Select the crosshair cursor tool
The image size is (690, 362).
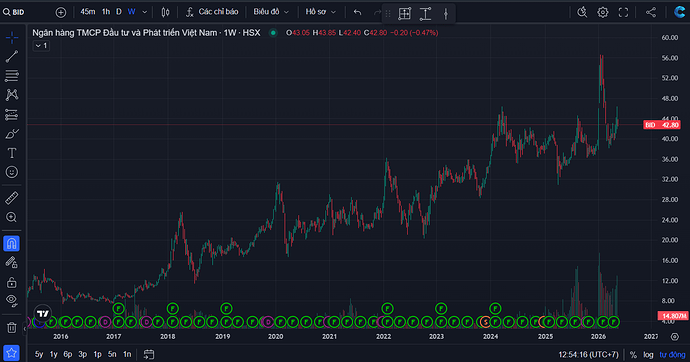click(x=12, y=37)
